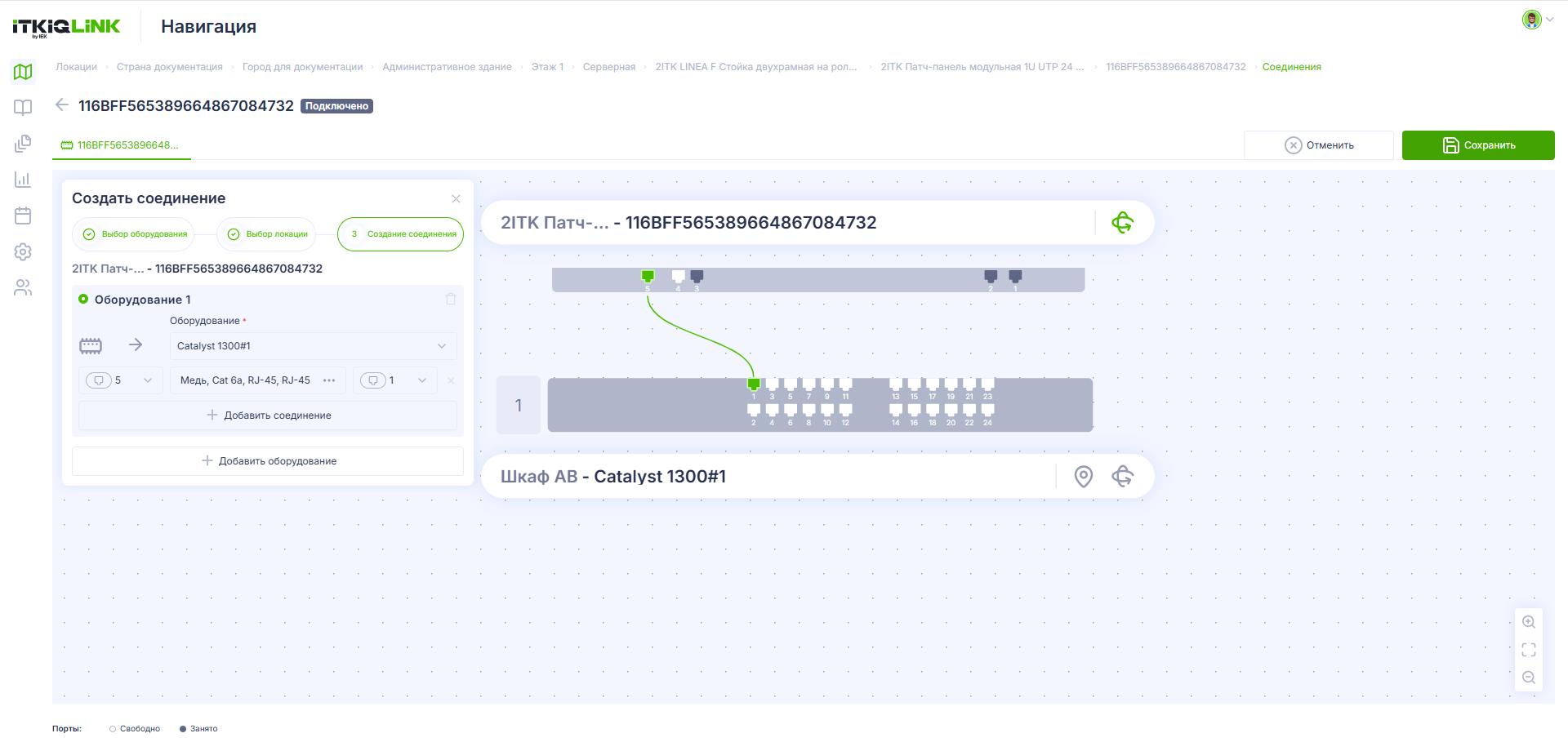
Task: Select green port 5 on the patch panel
Action: (648, 277)
